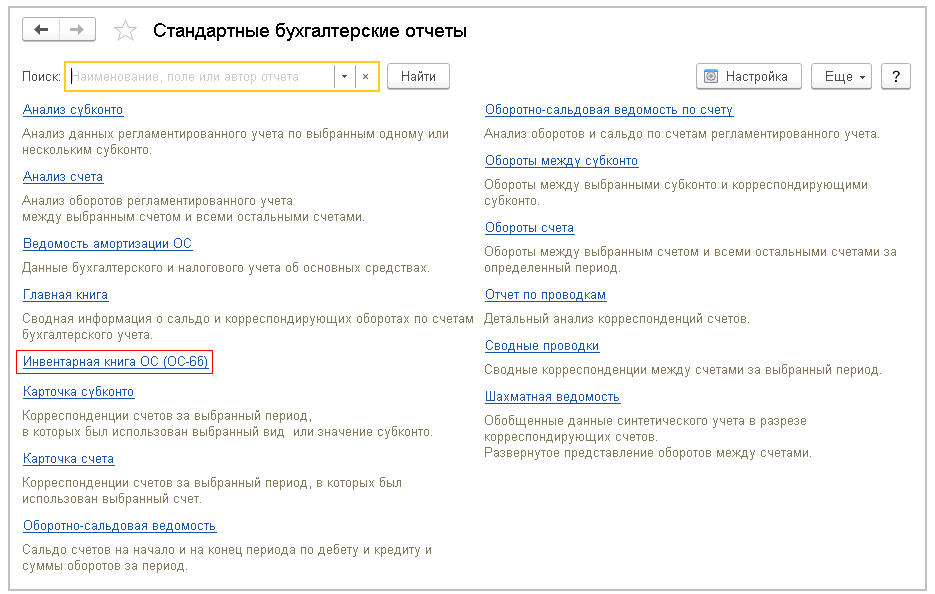Open the Главная книга report
The width and height of the screenshot is (935, 594).
point(65,295)
